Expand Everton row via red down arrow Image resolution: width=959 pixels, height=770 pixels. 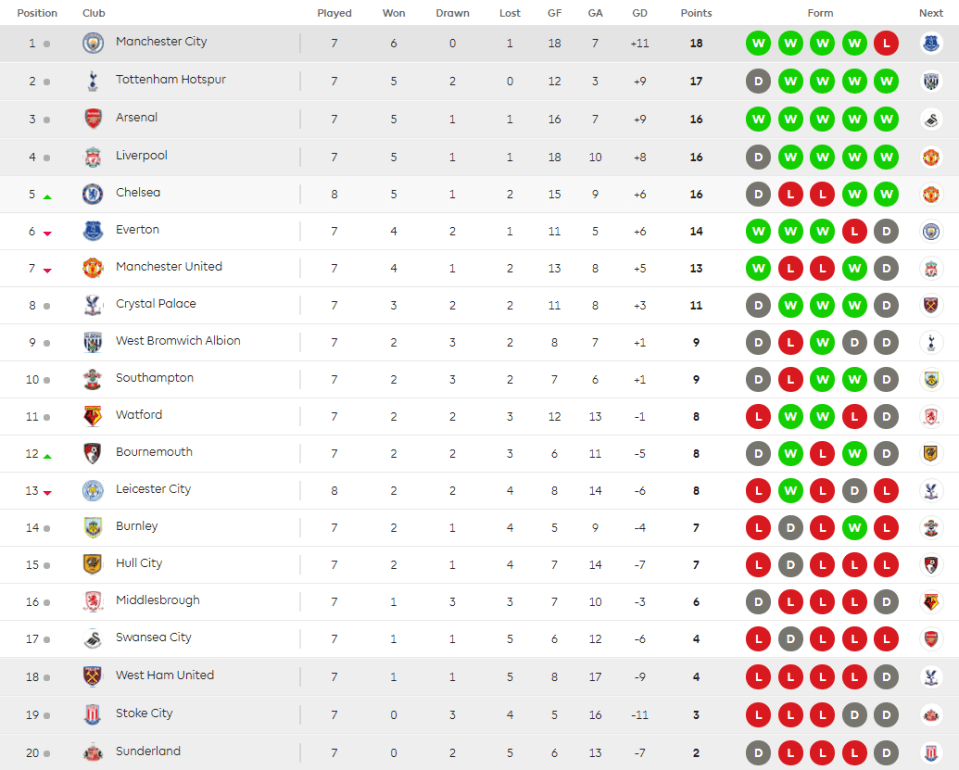pyautogui.click(x=47, y=233)
